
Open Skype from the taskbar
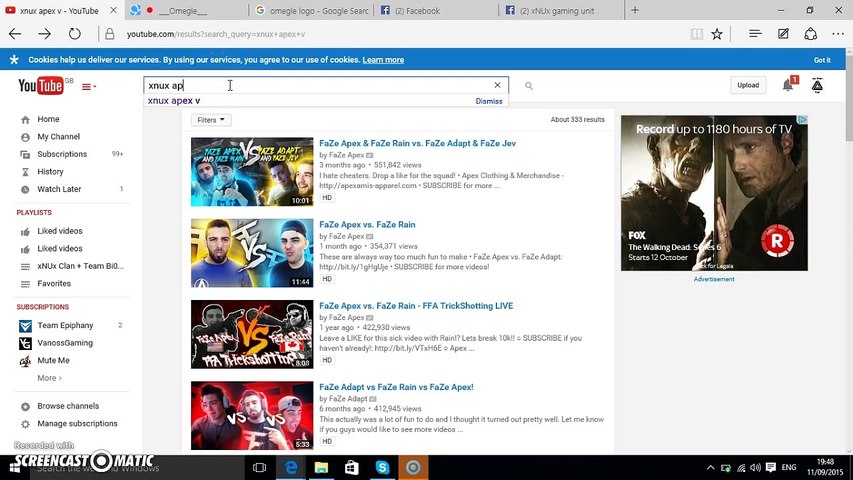[x=382, y=467]
